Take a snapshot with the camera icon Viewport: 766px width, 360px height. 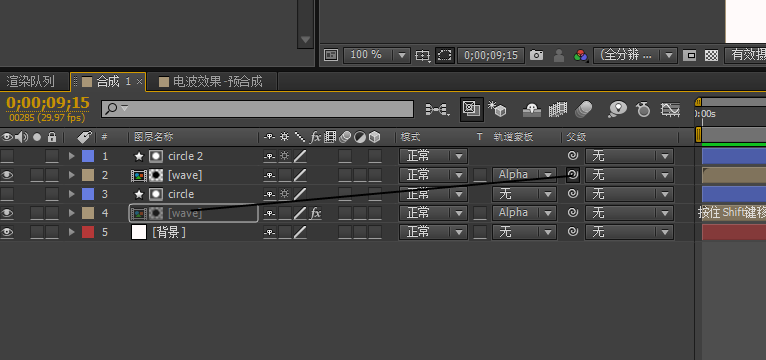coord(536,55)
